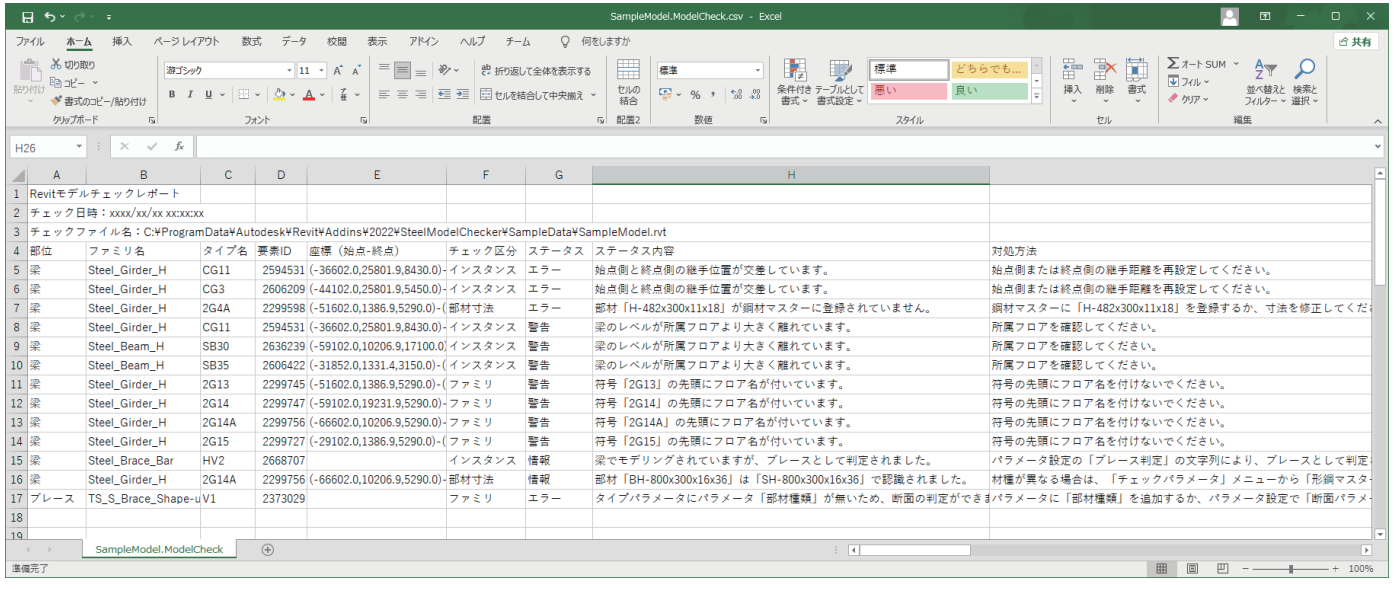Toggle Bold formatting
The height and width of the screenshot is (589, 1399).
pyautogui.click(x=172, y=95)
